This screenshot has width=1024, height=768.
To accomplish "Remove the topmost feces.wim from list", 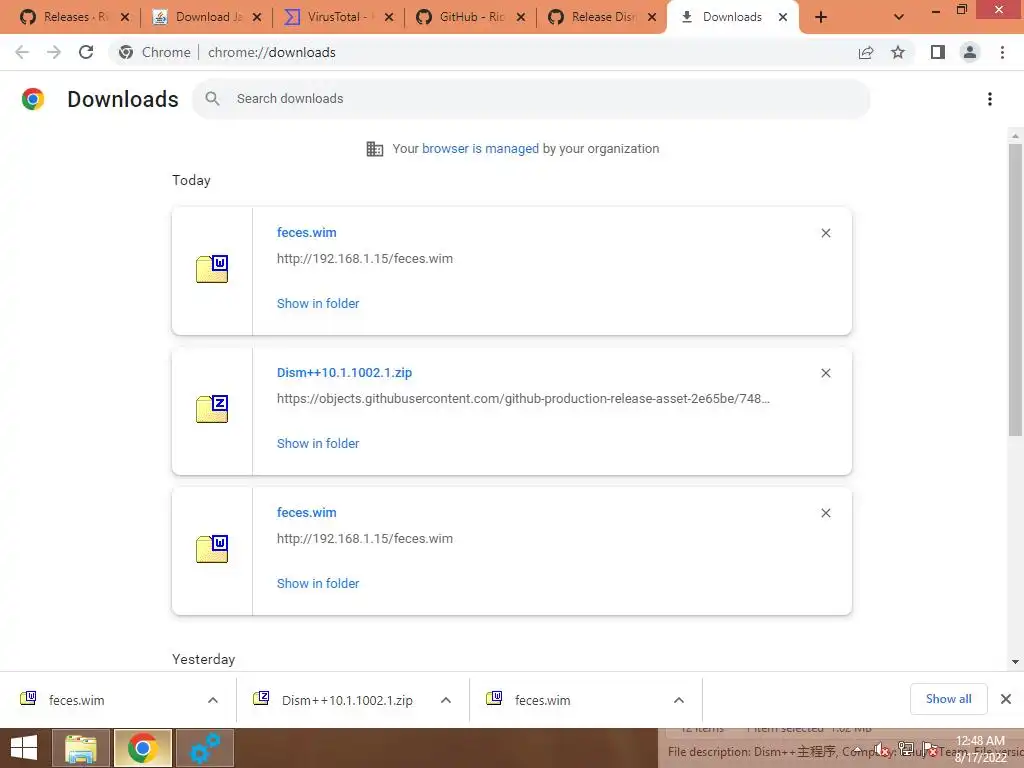I will click(x=825, y=233).
